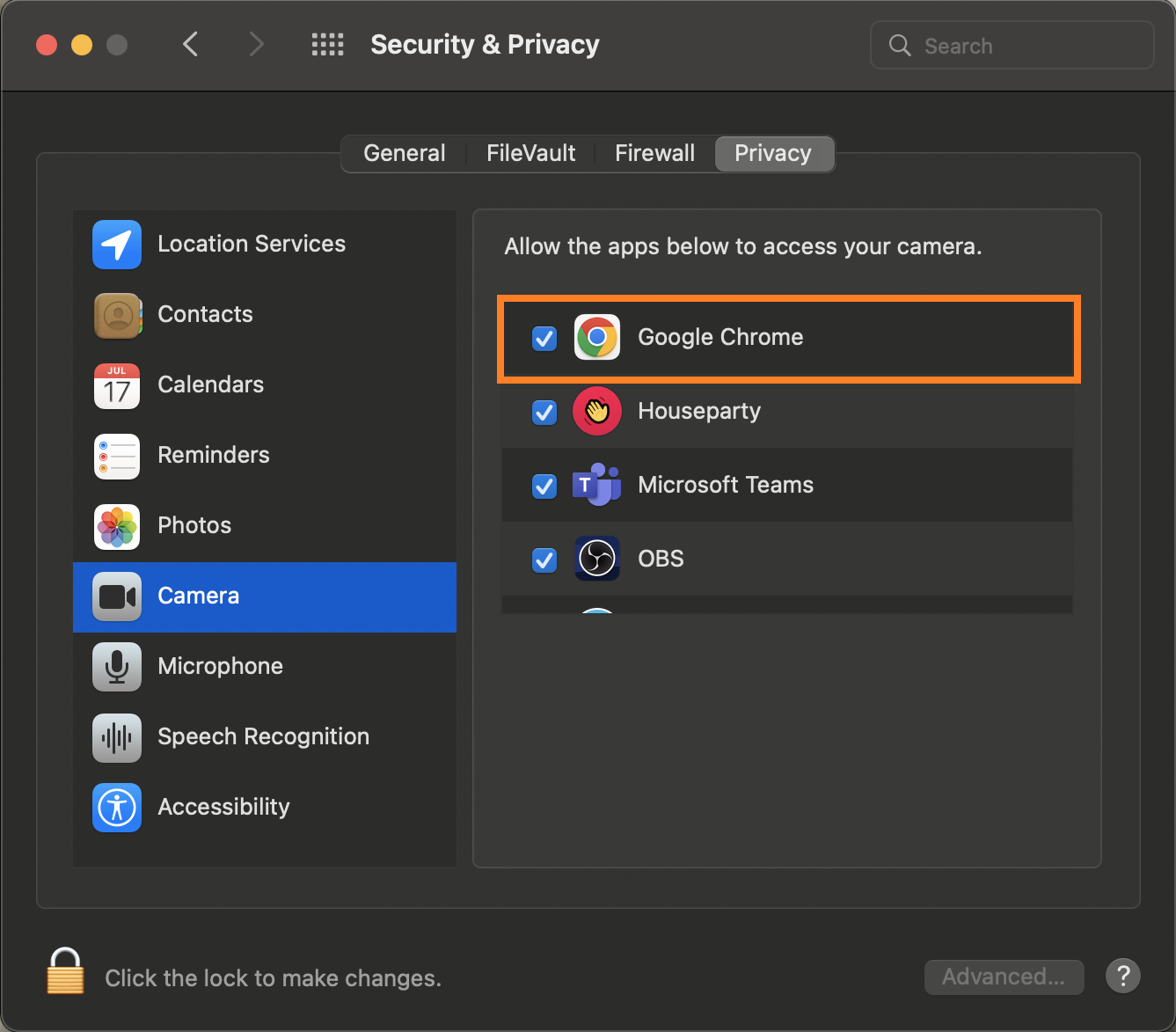Switch to the Firewall tab
The height and width of the screenshot is (1032, 1176).
point(655,154)
